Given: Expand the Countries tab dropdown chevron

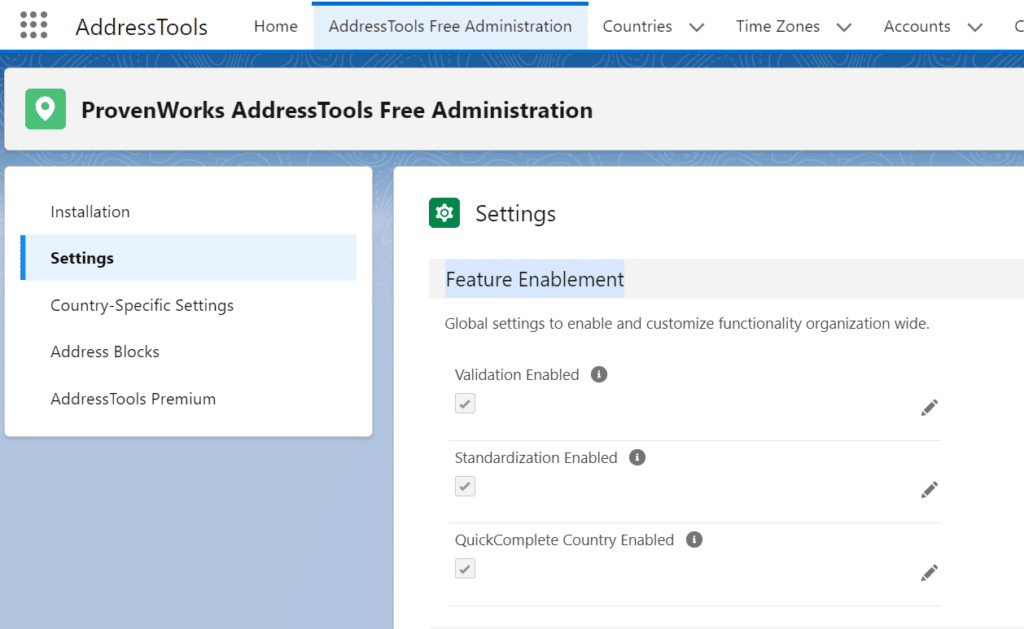Looking at the screenshot, I should point(697,27).
